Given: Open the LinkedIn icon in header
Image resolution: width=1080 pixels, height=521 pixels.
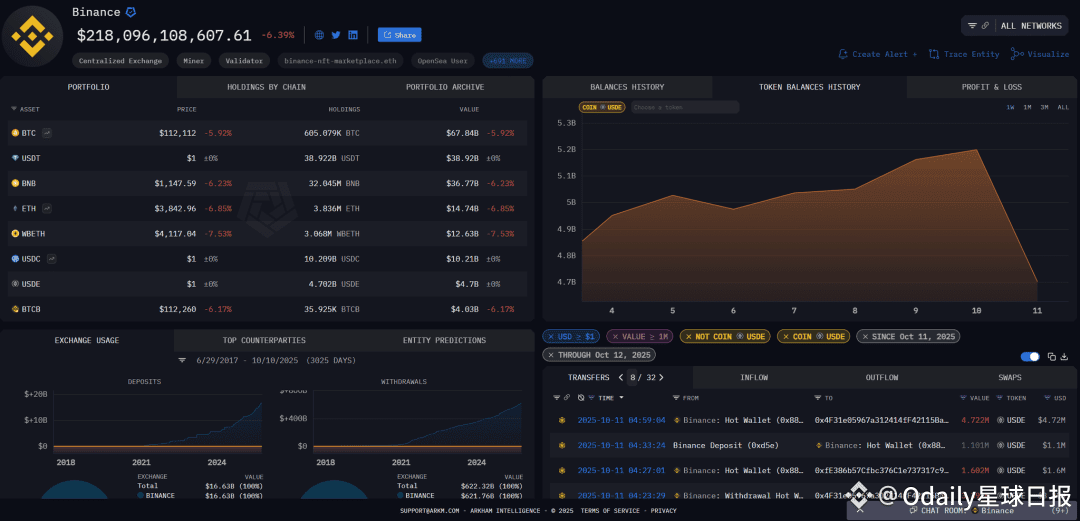Looking at the screenshot, I should [353, 35].
